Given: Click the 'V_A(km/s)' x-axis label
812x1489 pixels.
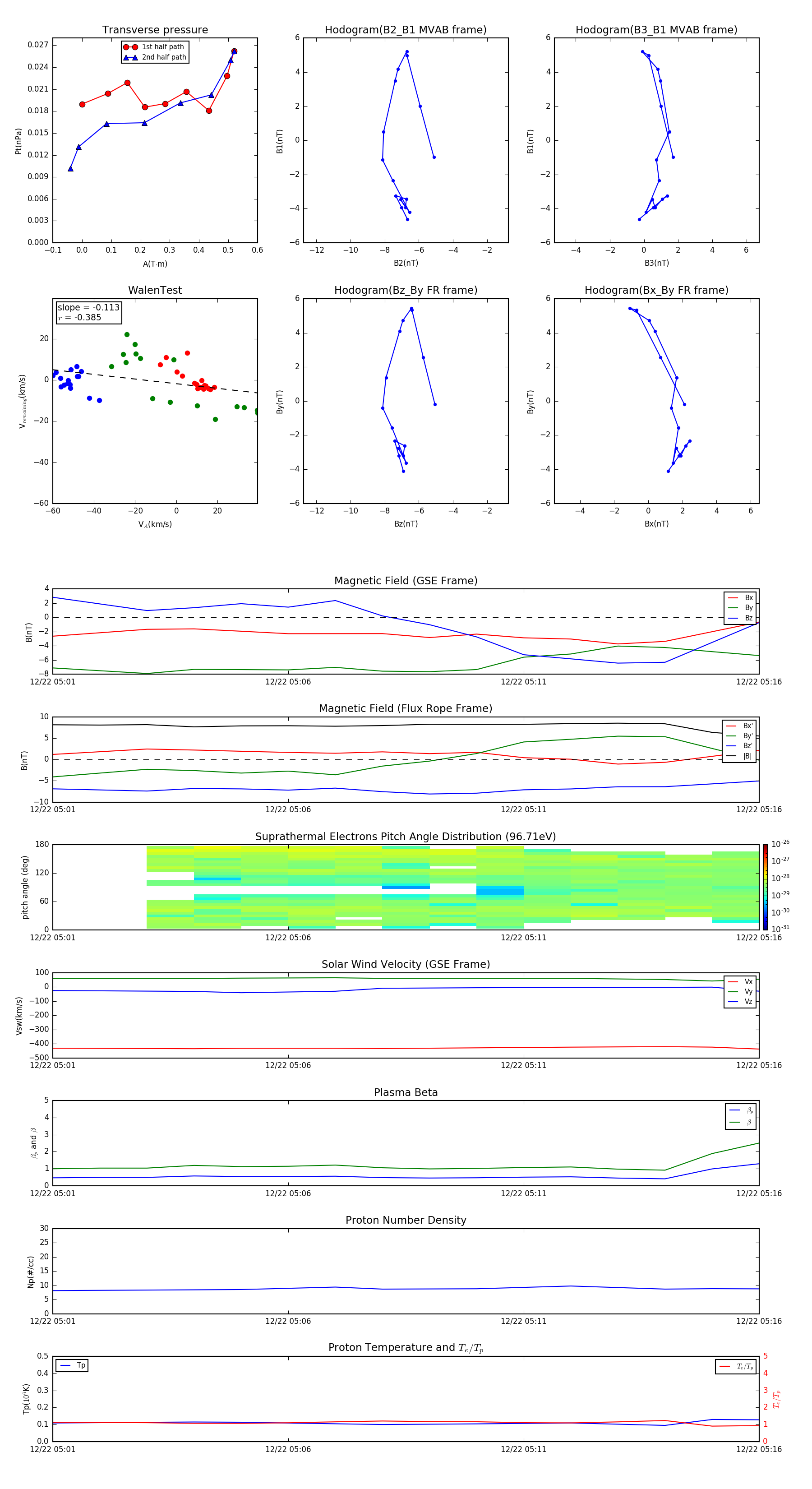Looking at the screenshot, I should tap(155, 524).
